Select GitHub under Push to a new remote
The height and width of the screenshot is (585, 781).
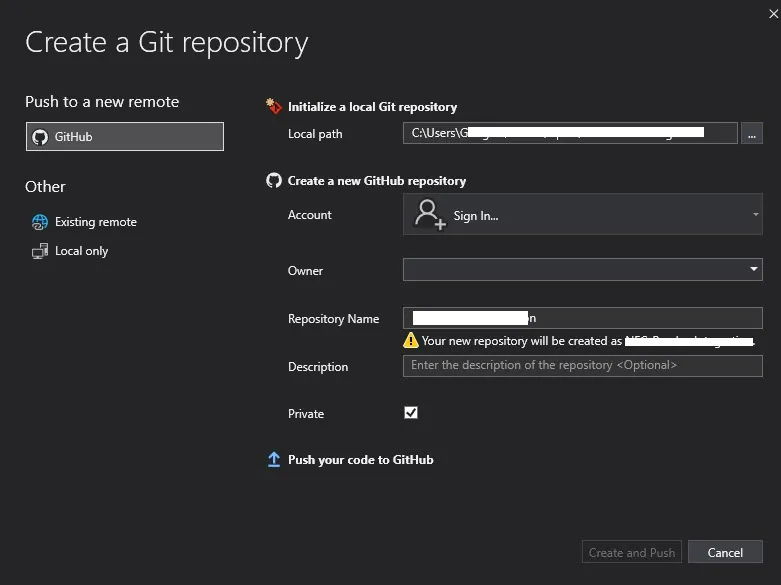pos(124,137)
